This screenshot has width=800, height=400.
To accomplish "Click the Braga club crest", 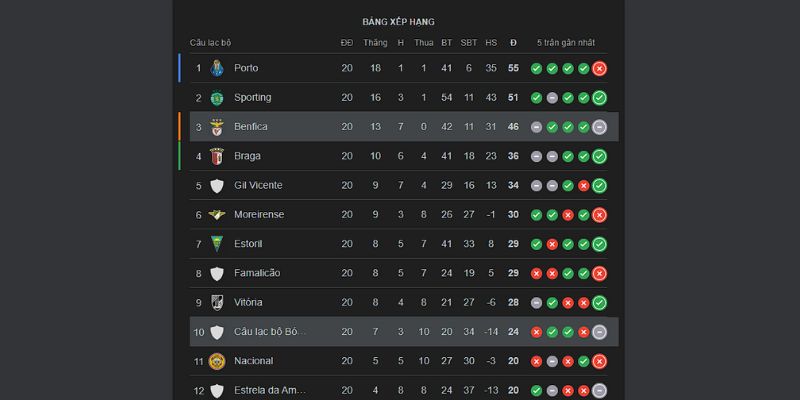I will (216, 156).
